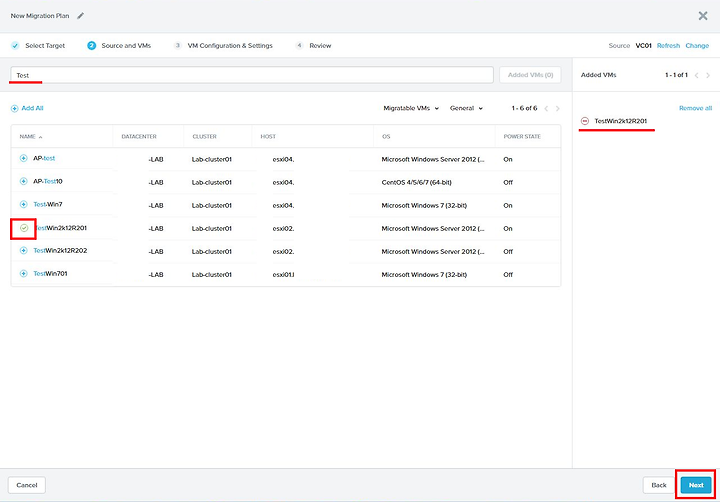Go to the previous page of the VM list

point(546,108)
